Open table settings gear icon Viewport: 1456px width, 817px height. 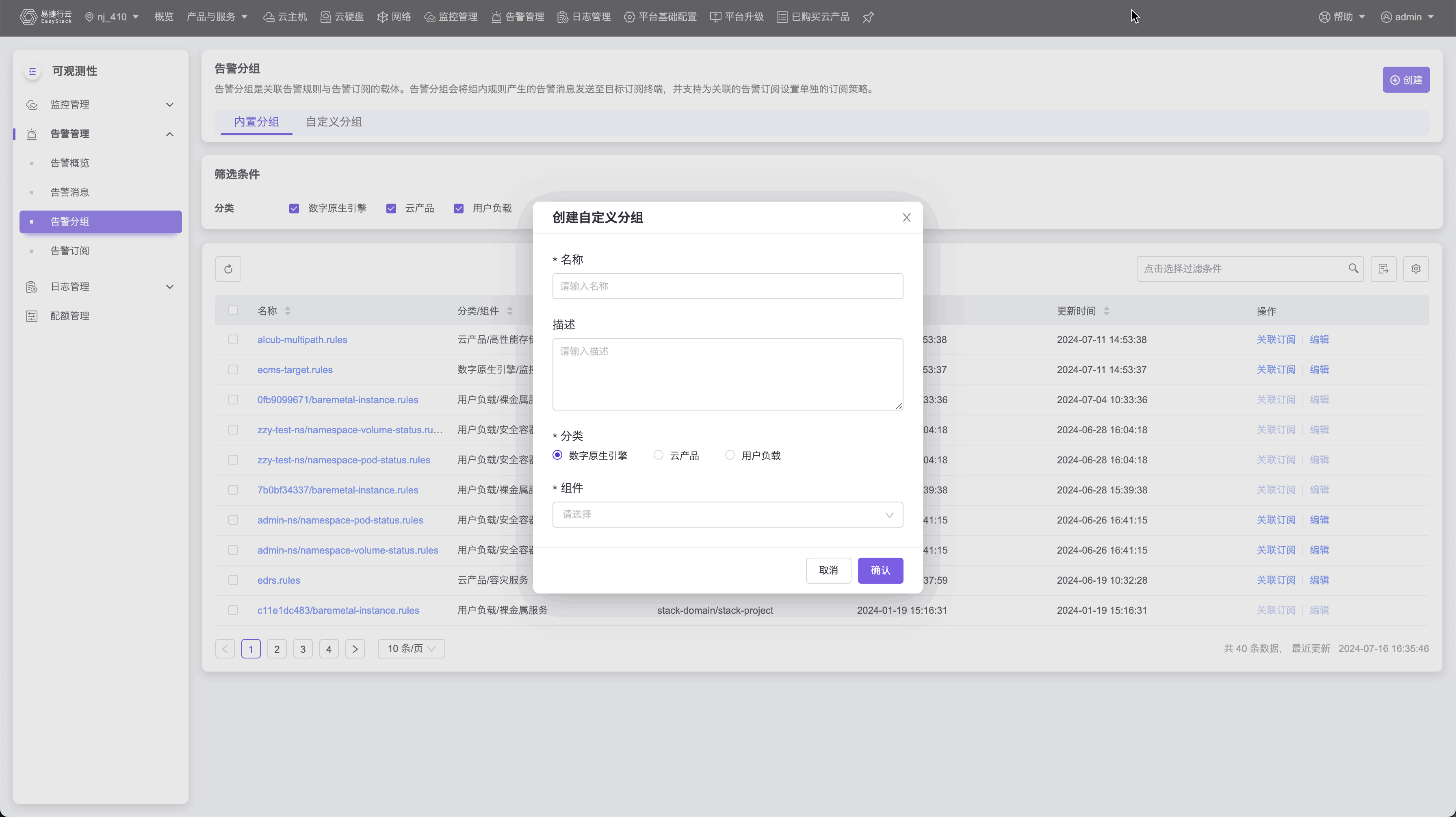click(1415, 269)
